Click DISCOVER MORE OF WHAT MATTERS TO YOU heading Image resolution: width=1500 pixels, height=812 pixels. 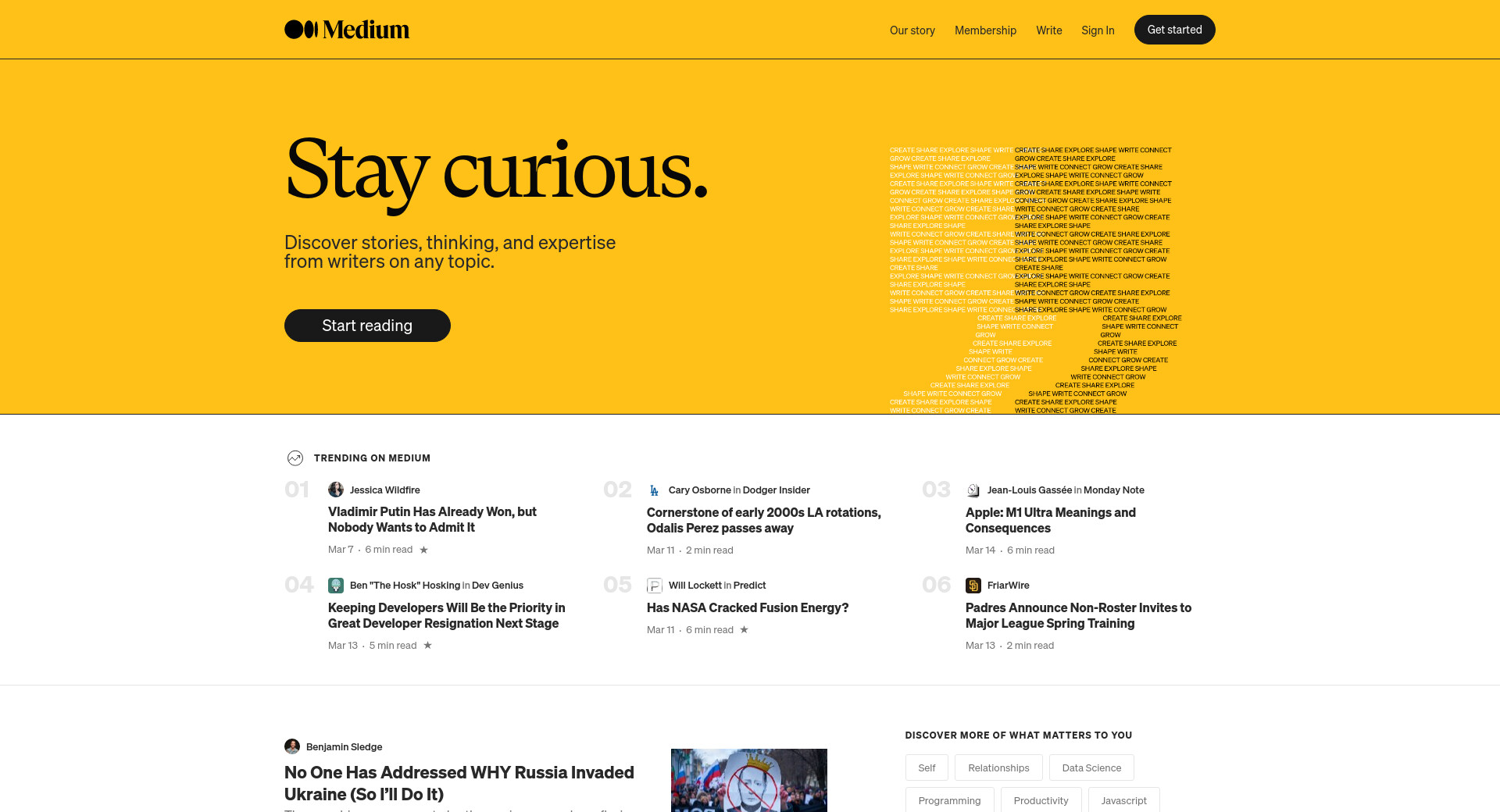coord(1019,735)
